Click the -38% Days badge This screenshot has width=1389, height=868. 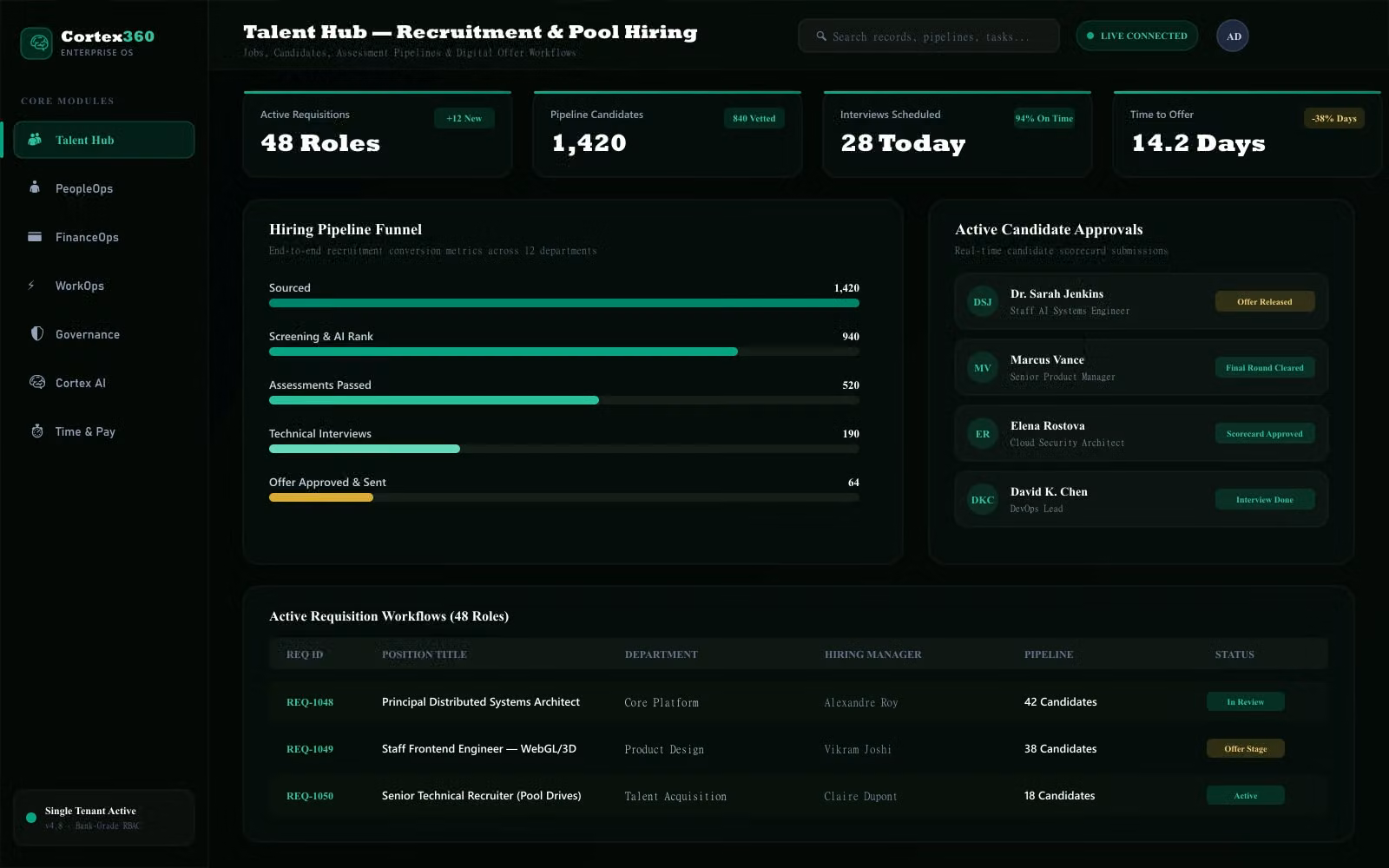tap(1334, 118)
